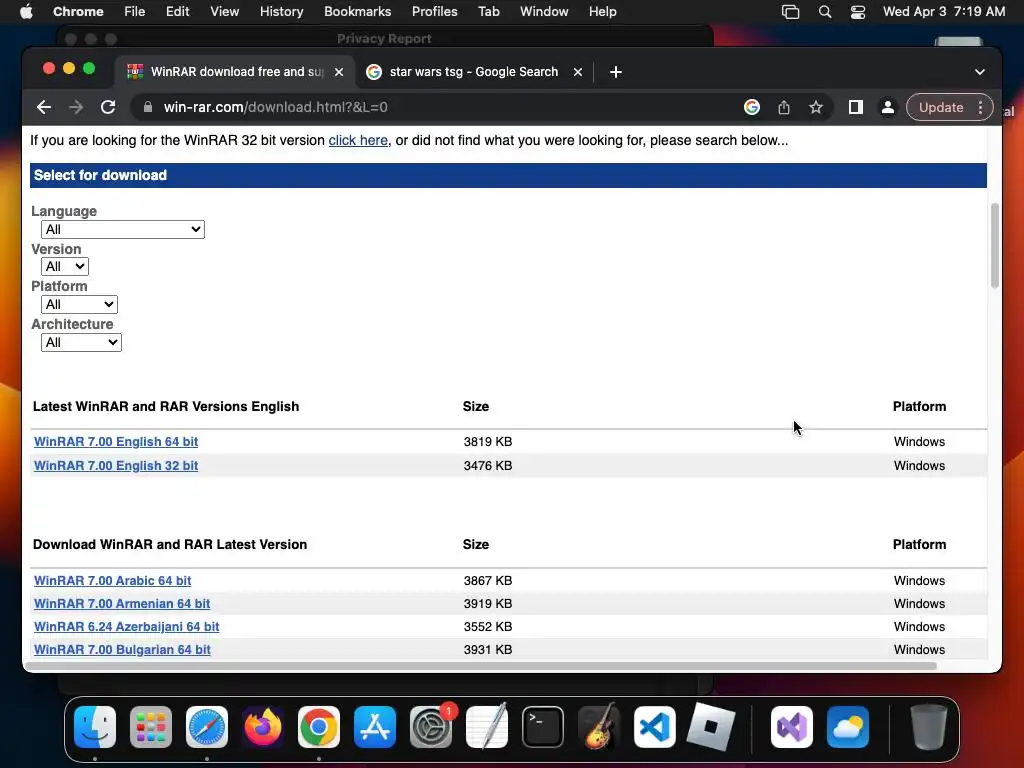Open Stage Manager menu bar icon
Viewport: 1024px width, 768px height.
click(790, 12)
